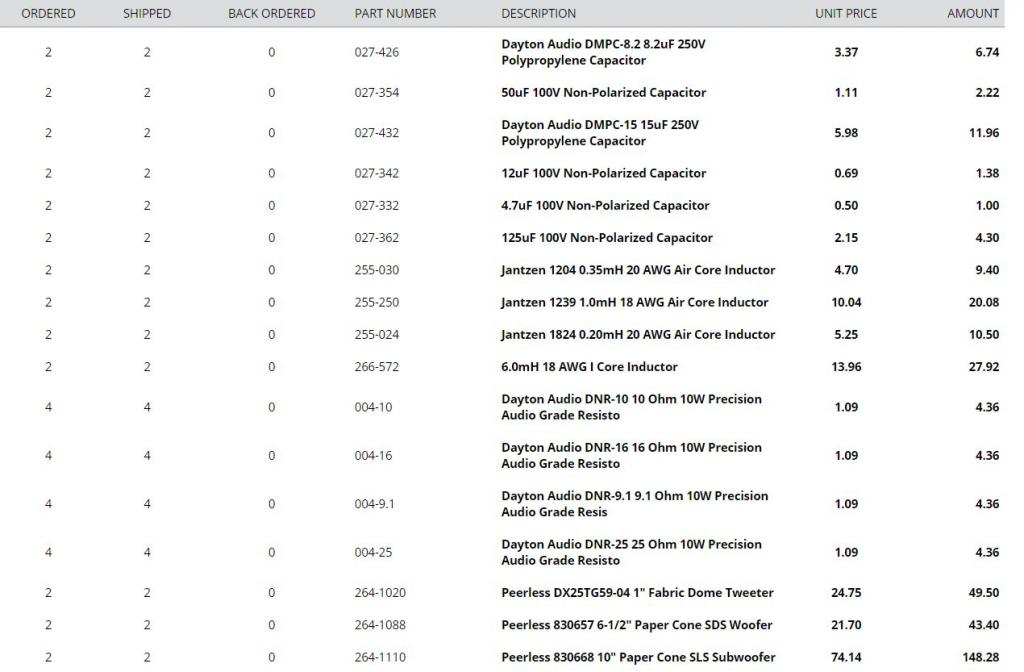Viewport: 1024px width, 672px height.
Task: Select part number 004-16
Action: [374, 456]
